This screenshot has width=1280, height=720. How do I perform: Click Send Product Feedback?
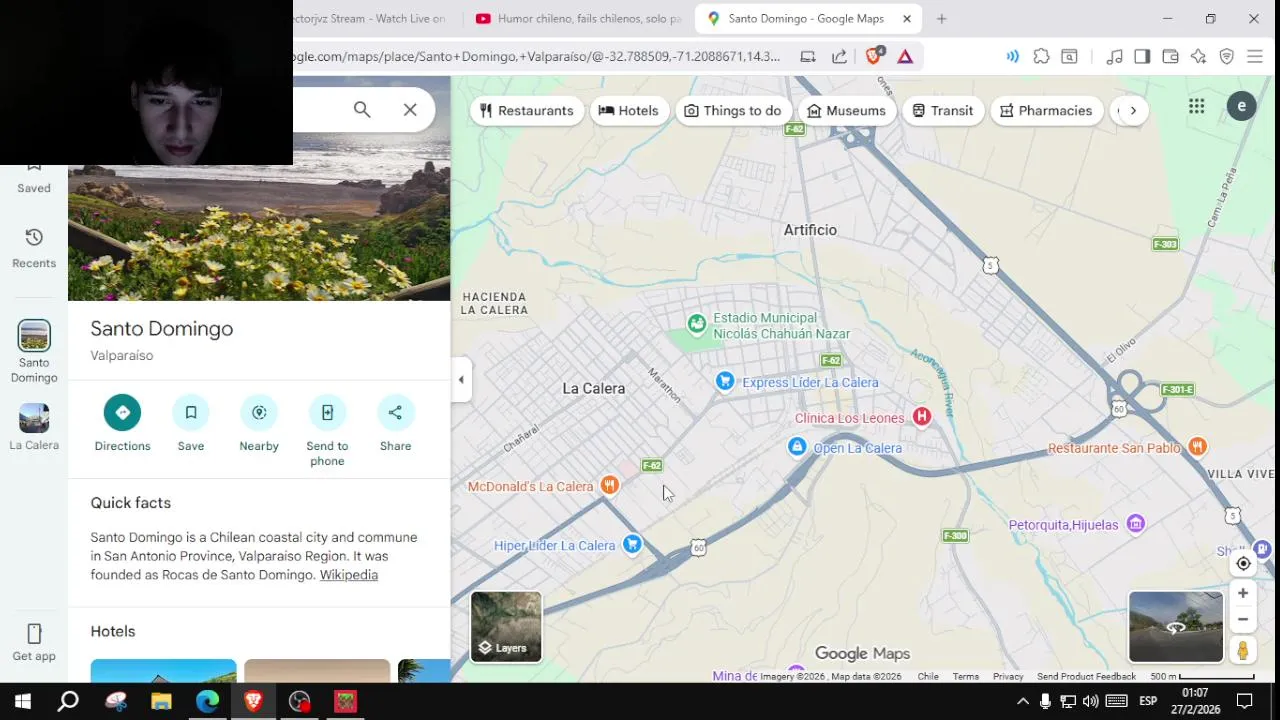[x=1086, y=677]
